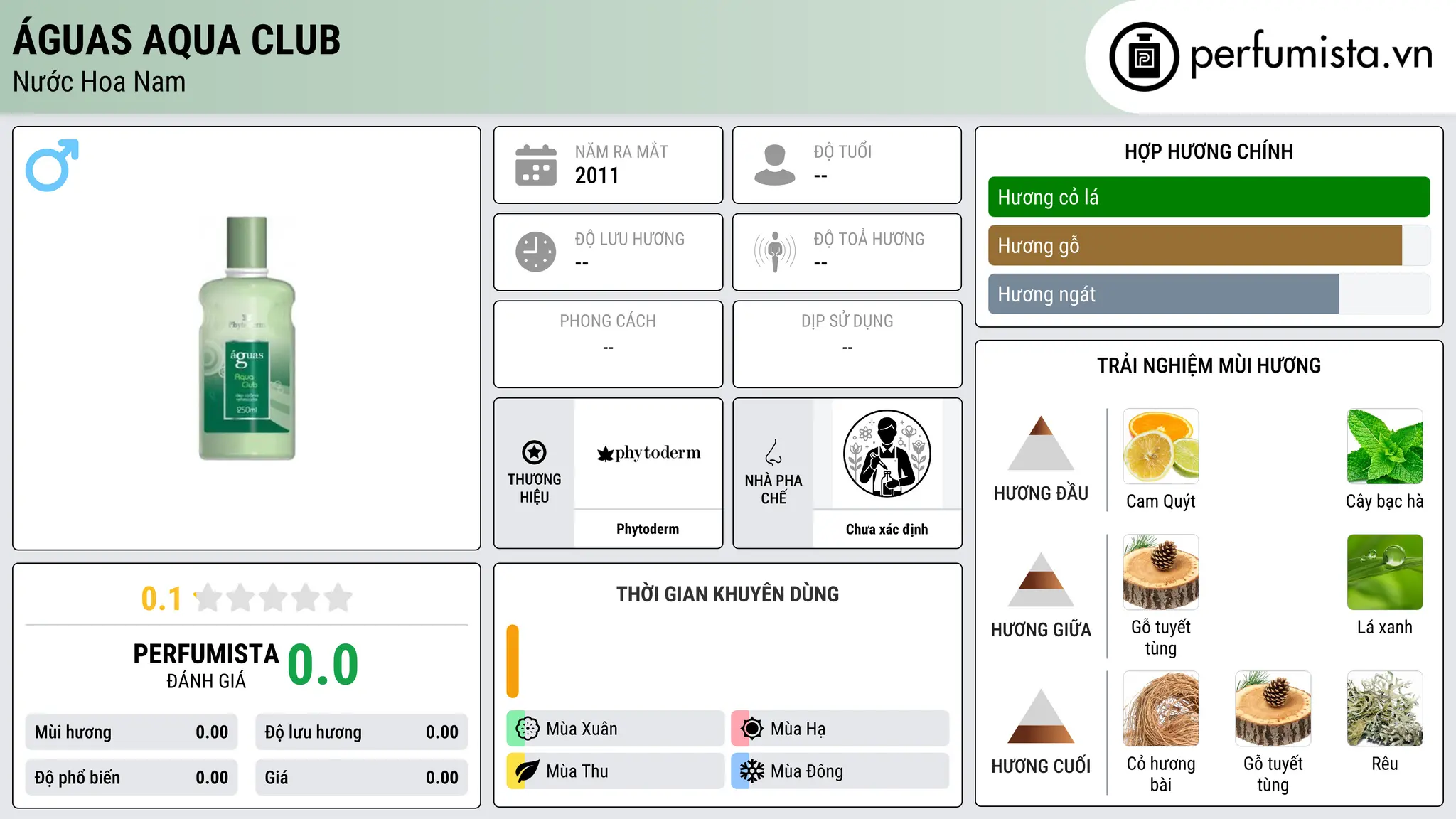Click the Giá score row
Image resolution: width=1456 pixels, height=819 pixels.
(361, 778)
